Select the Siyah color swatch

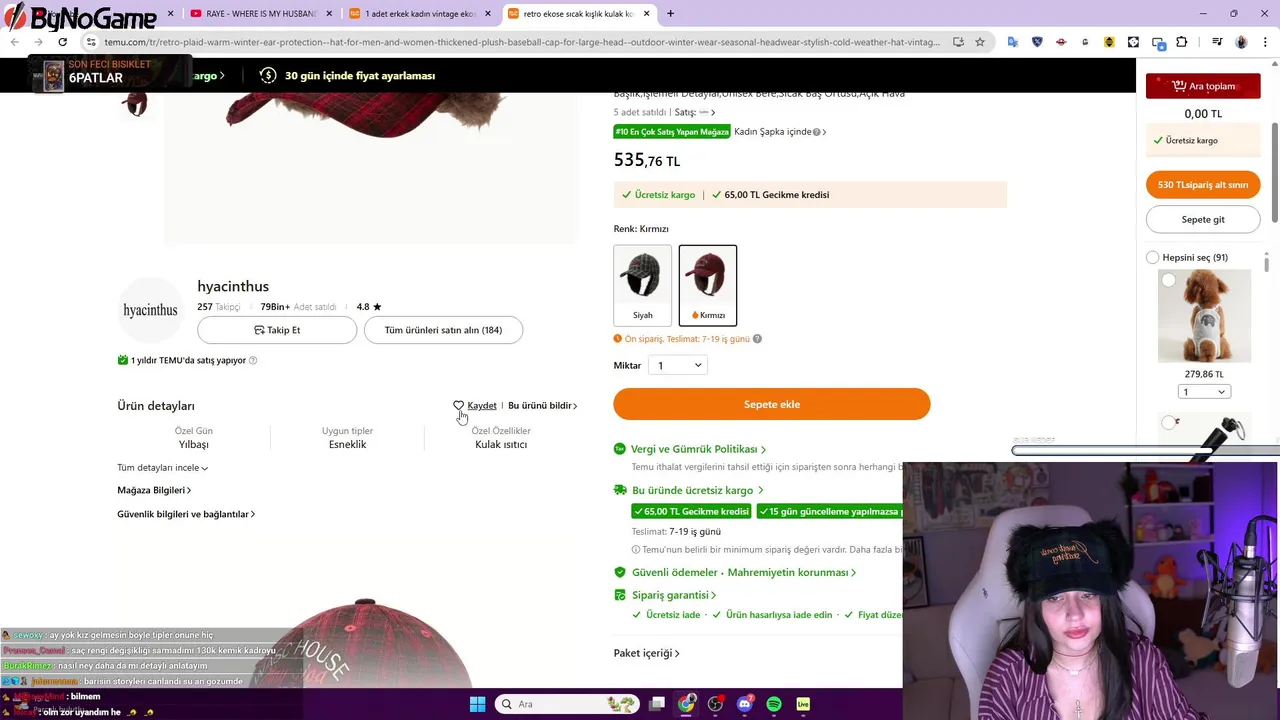click(642, 285)
